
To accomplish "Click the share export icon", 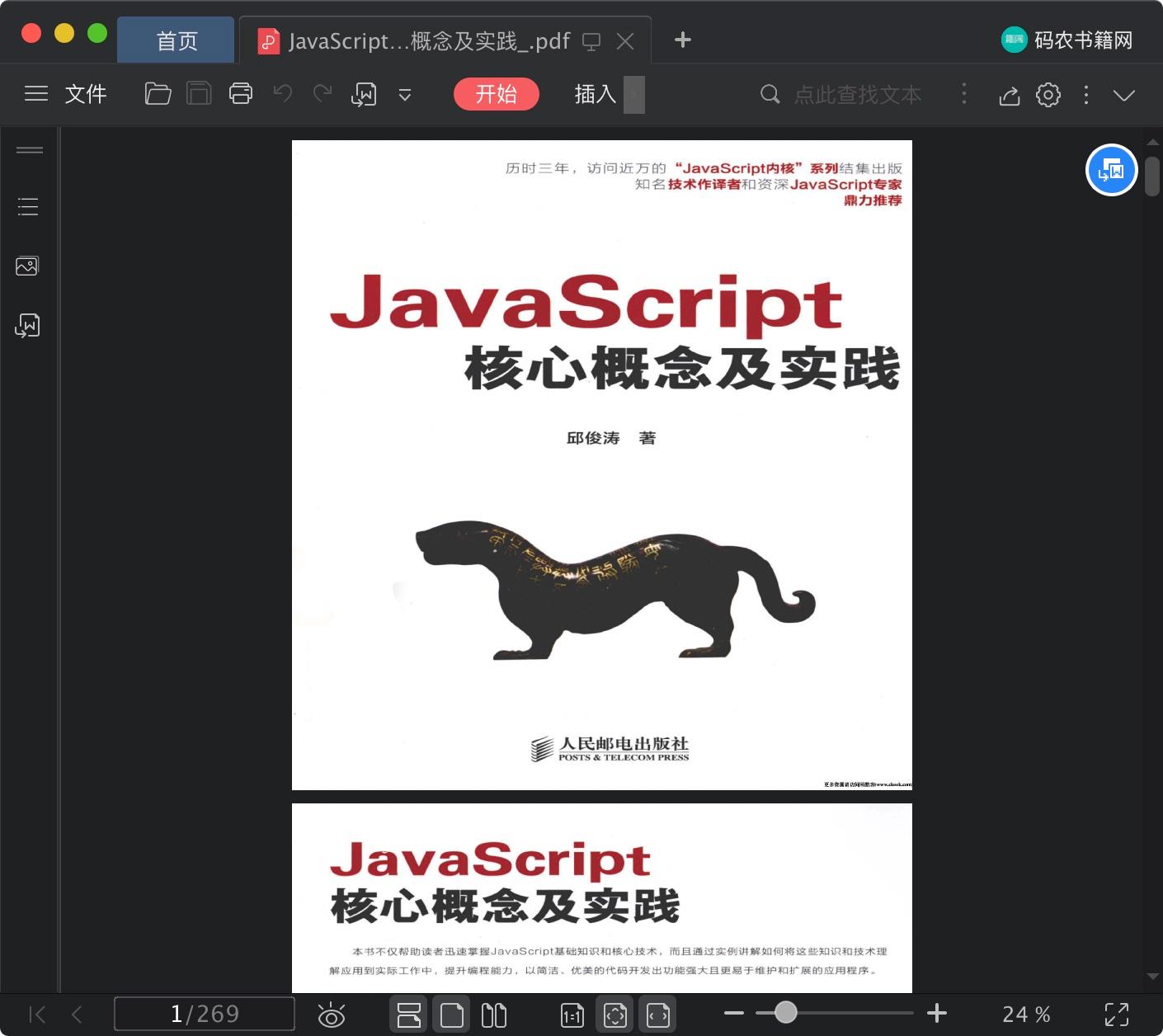I will (1010, 96).
